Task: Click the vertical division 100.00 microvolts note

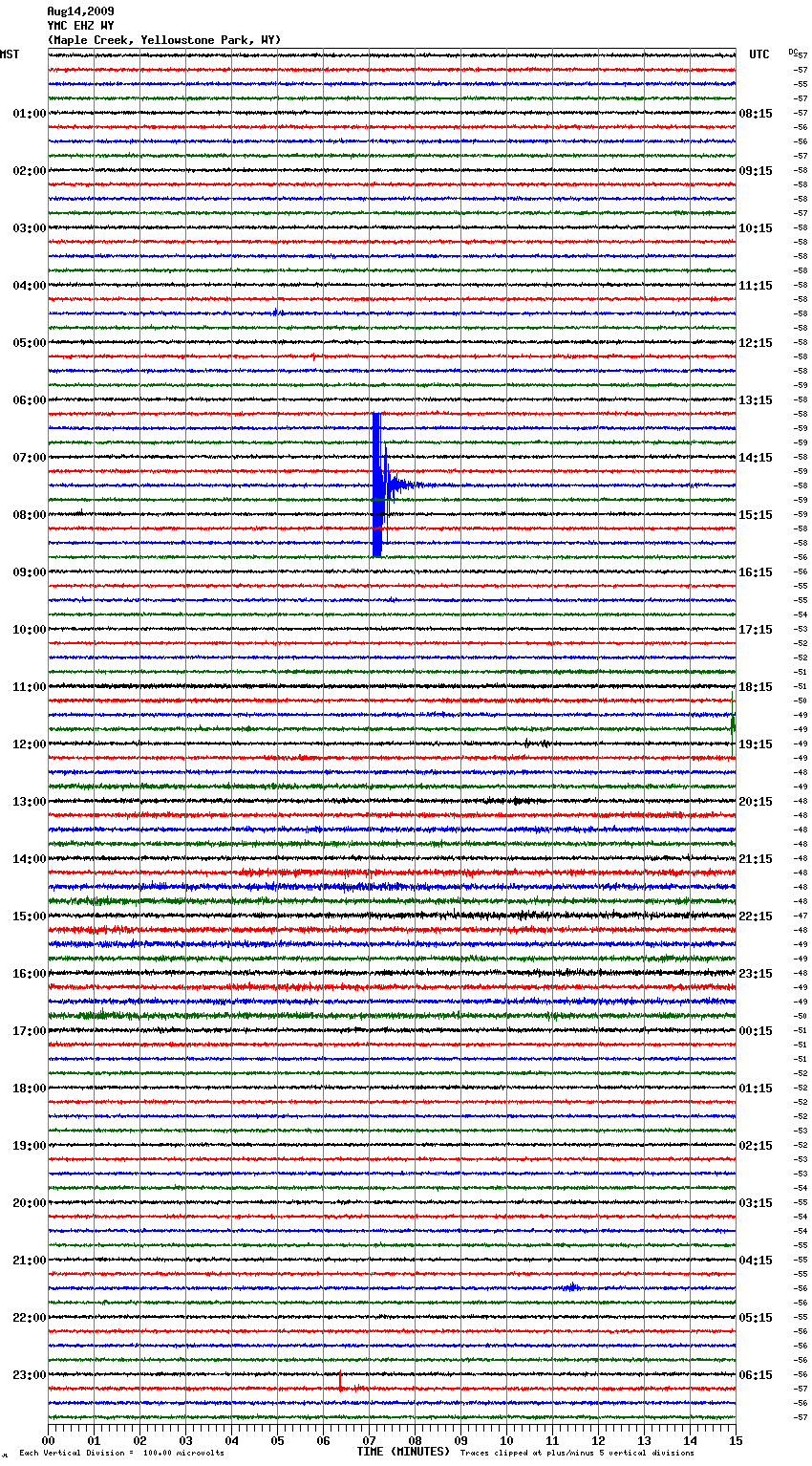Action: pyautogui.click(x=121, y=1454)
